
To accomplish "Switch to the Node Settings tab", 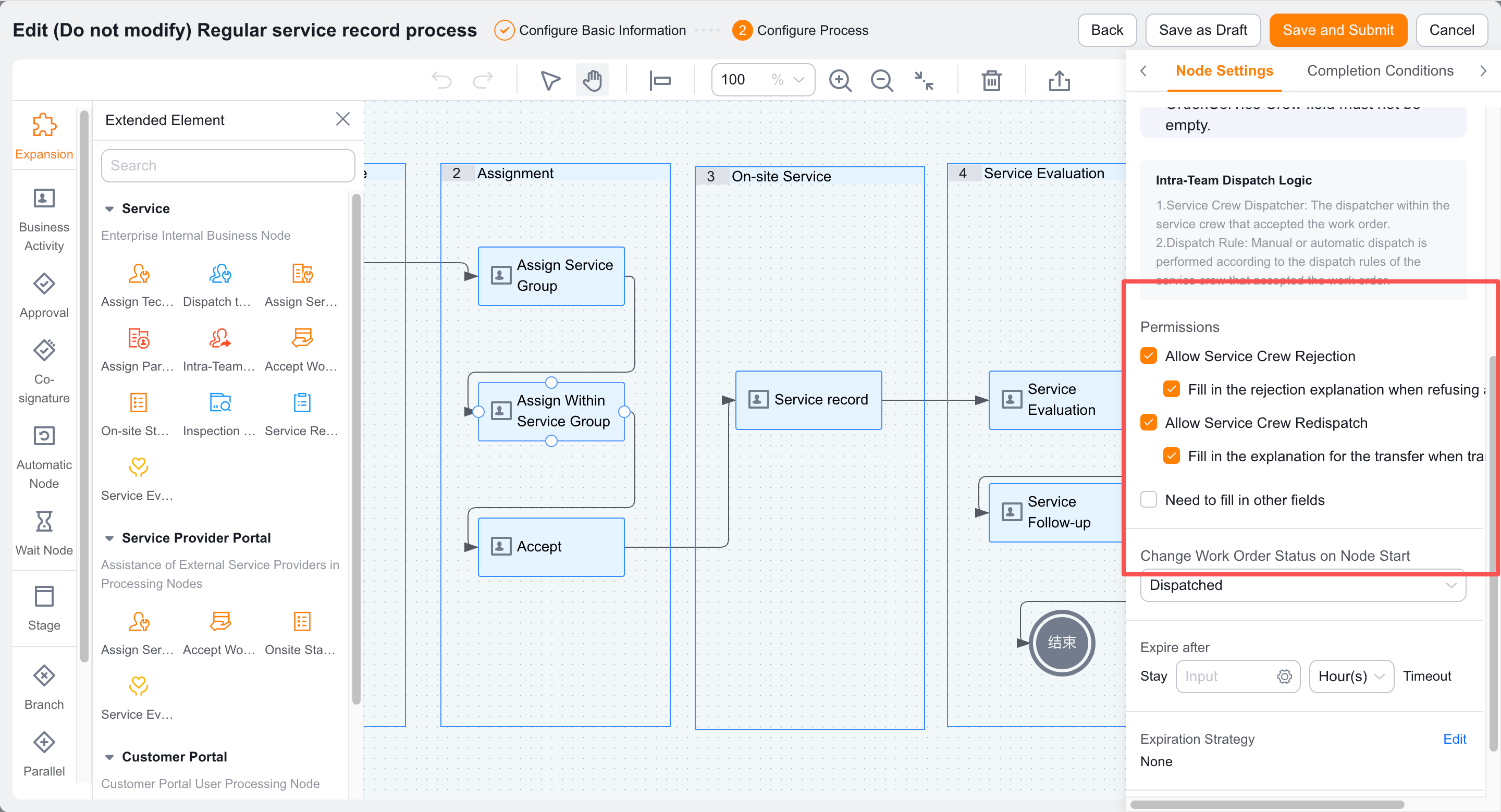I will 1224,70.
